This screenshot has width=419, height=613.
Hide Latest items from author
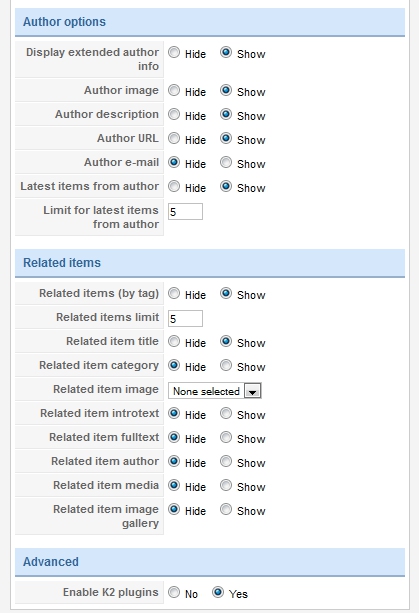click(174, 186)
